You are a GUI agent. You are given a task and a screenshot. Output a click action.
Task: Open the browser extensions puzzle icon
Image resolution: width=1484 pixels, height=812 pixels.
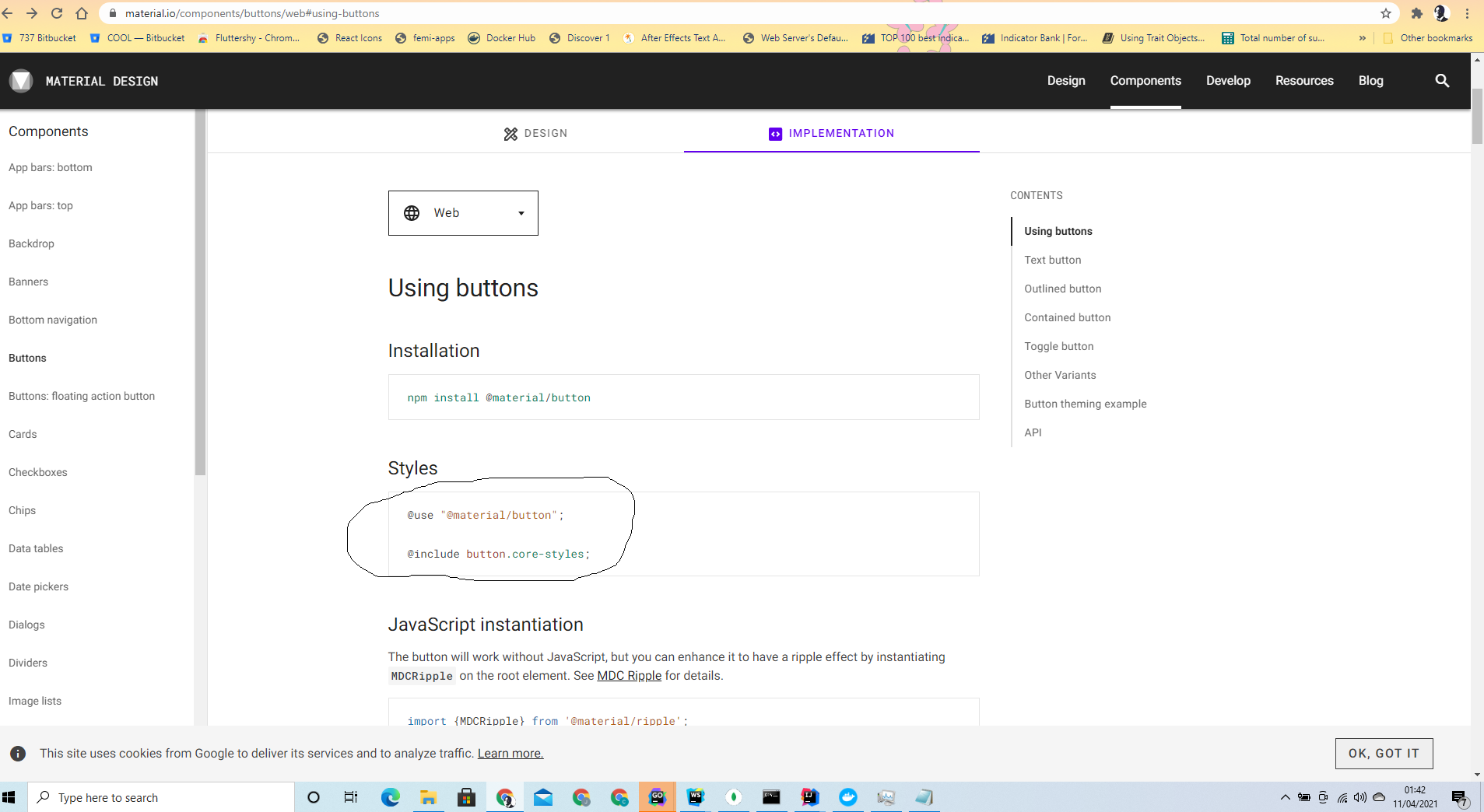[1416, 13]
